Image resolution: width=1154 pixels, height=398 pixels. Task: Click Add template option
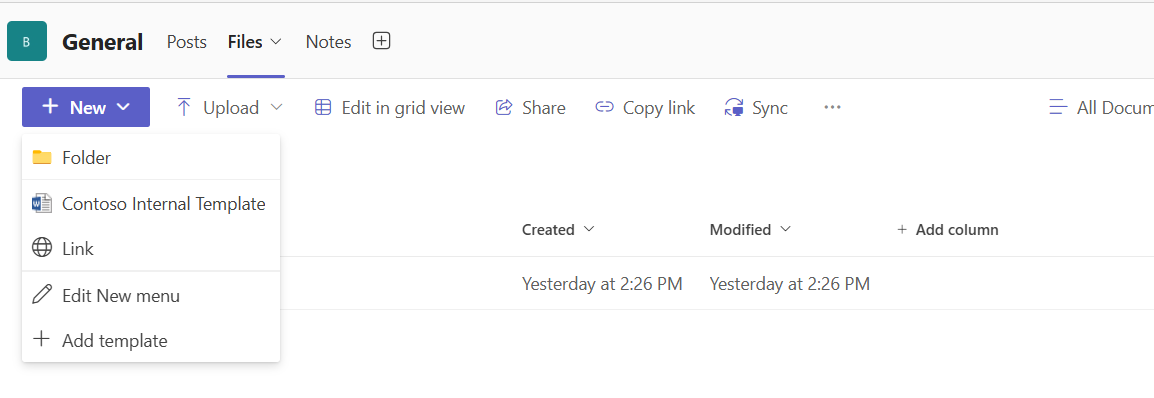(151, 341)
